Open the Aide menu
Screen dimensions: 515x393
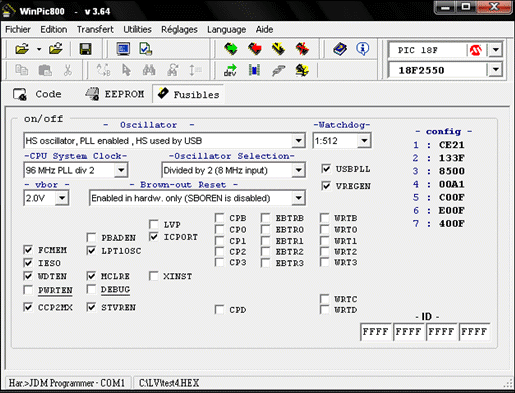click(264, 29)
